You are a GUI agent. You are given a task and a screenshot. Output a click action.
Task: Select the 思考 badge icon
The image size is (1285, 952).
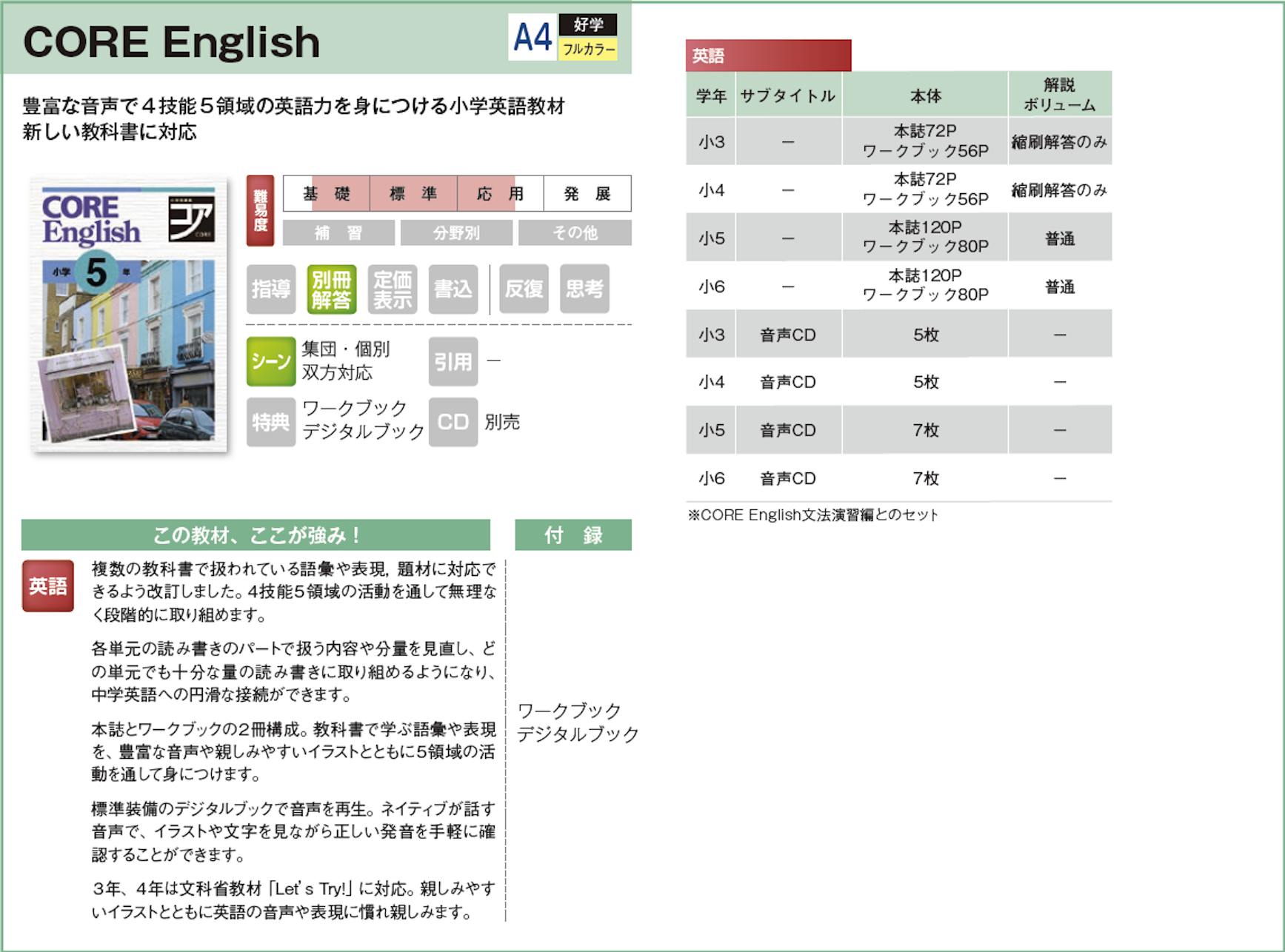tap(584, 289)
